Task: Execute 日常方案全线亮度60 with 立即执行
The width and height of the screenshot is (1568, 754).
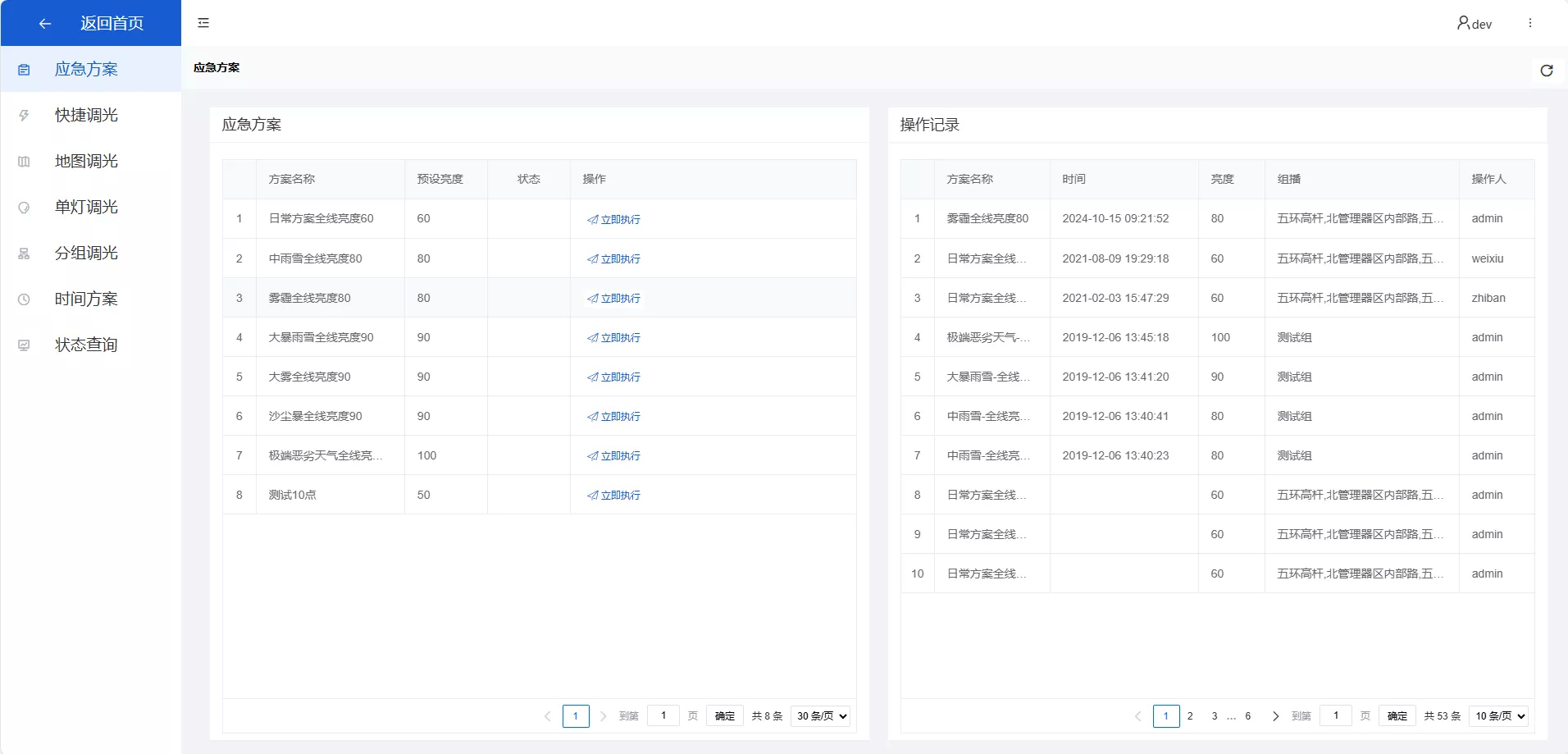Action: pyautogui.click(x=613, y=219)
